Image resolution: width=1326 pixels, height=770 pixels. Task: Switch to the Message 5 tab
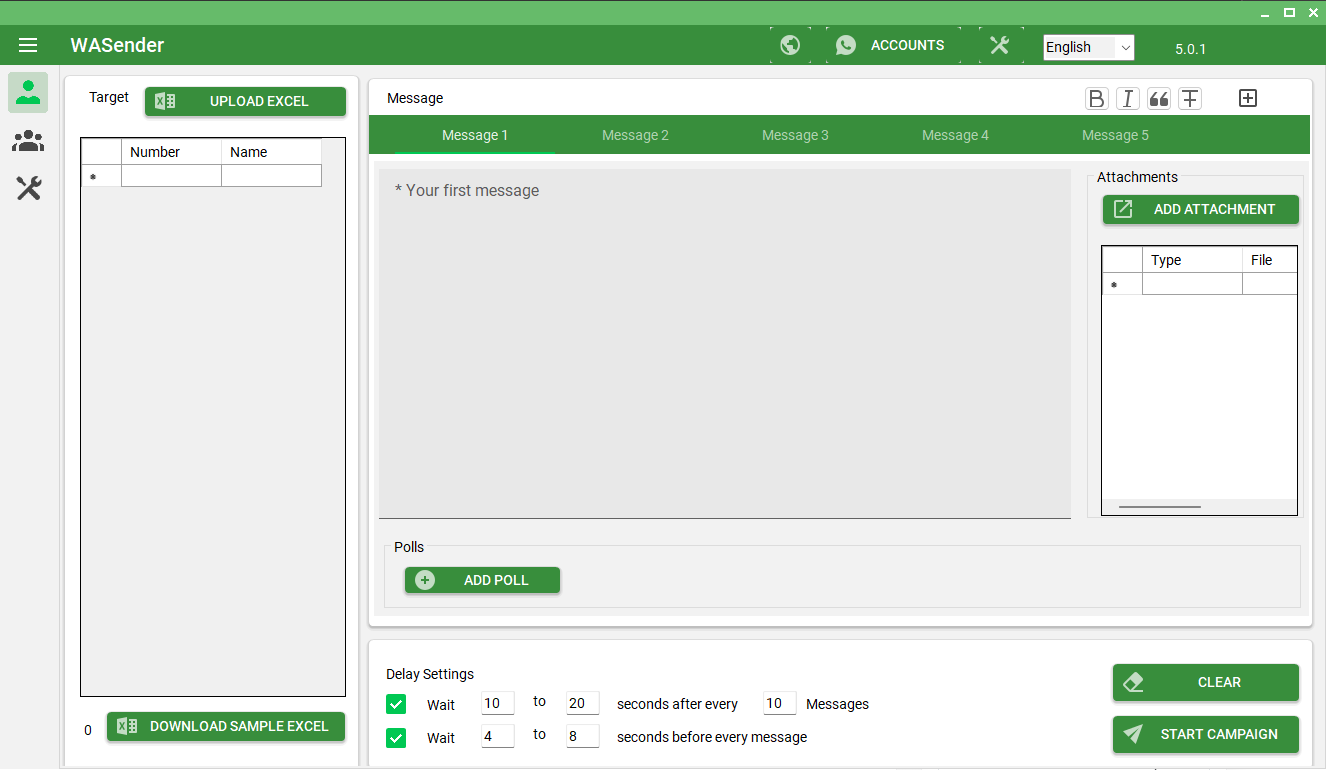click(1115, 135)
